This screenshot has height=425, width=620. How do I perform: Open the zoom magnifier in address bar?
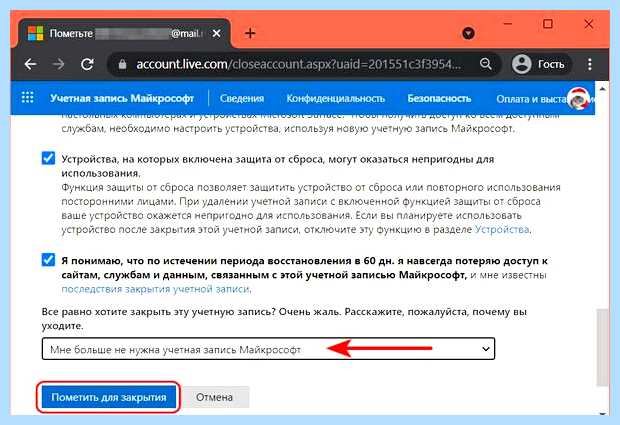click(486, 64)
